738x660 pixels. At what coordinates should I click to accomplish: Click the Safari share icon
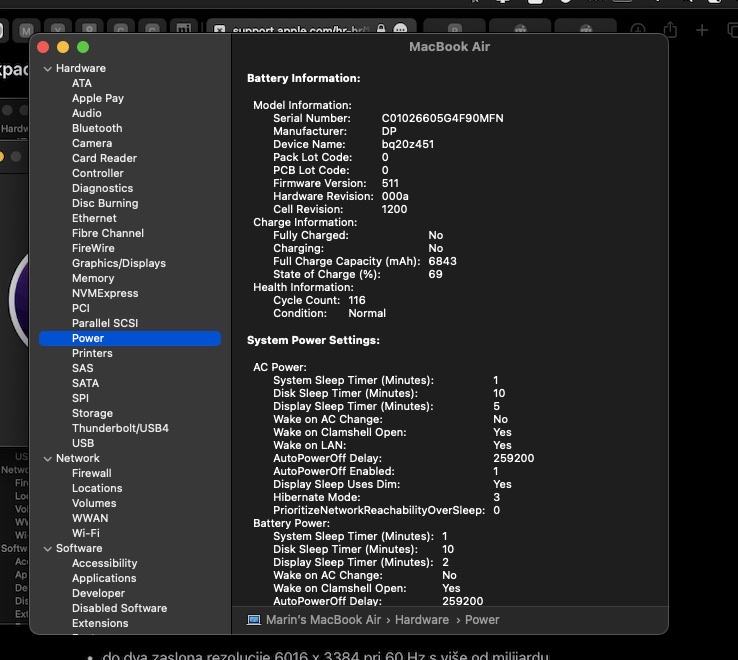[x=670, y=31]
